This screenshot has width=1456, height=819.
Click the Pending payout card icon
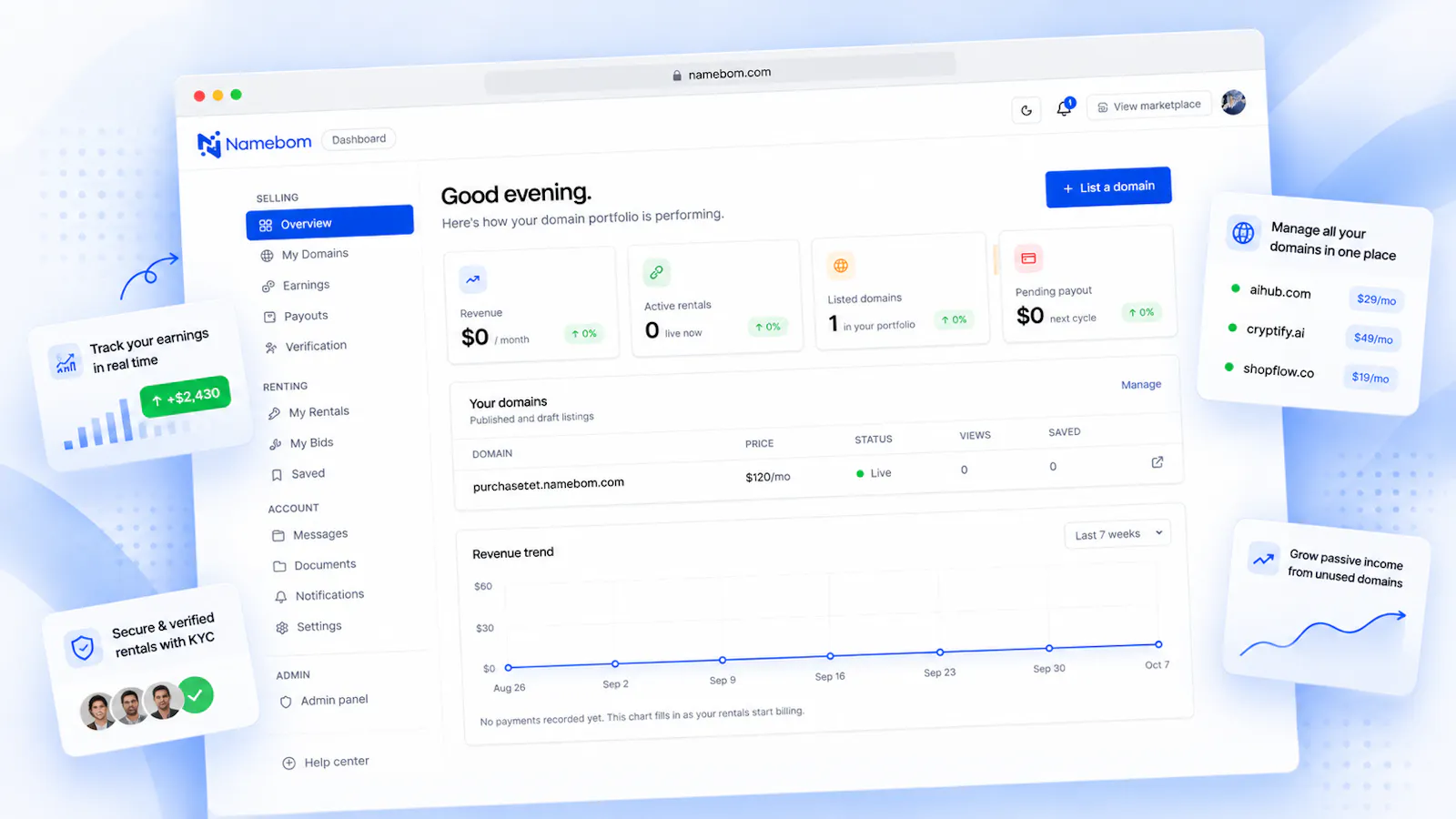[1028, 258]
